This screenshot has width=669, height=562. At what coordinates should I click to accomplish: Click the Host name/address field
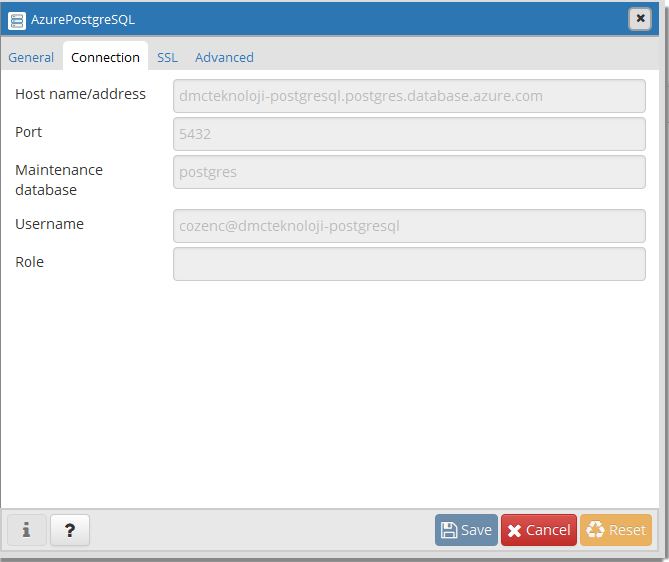[409, 96]
